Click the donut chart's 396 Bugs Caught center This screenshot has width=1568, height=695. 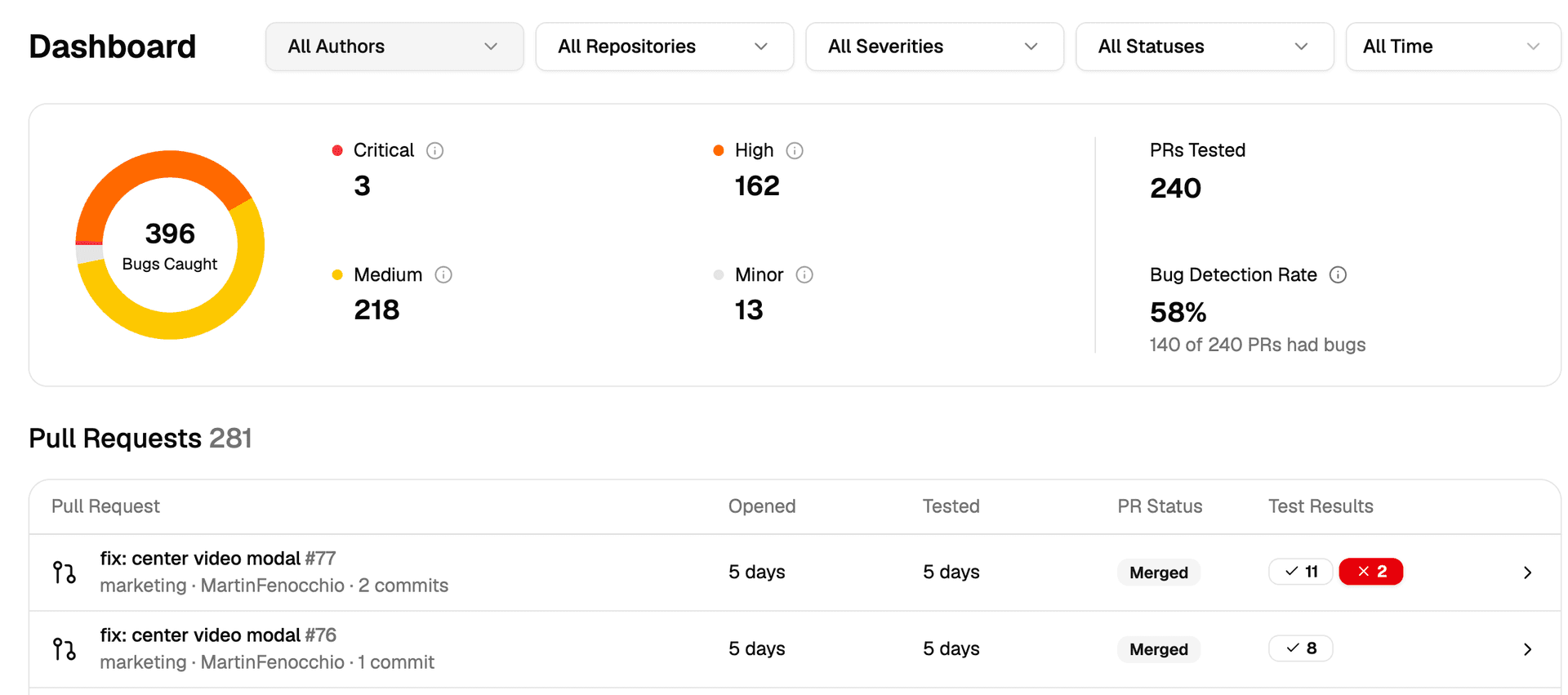pyautogui.click(x=170, y=245)
